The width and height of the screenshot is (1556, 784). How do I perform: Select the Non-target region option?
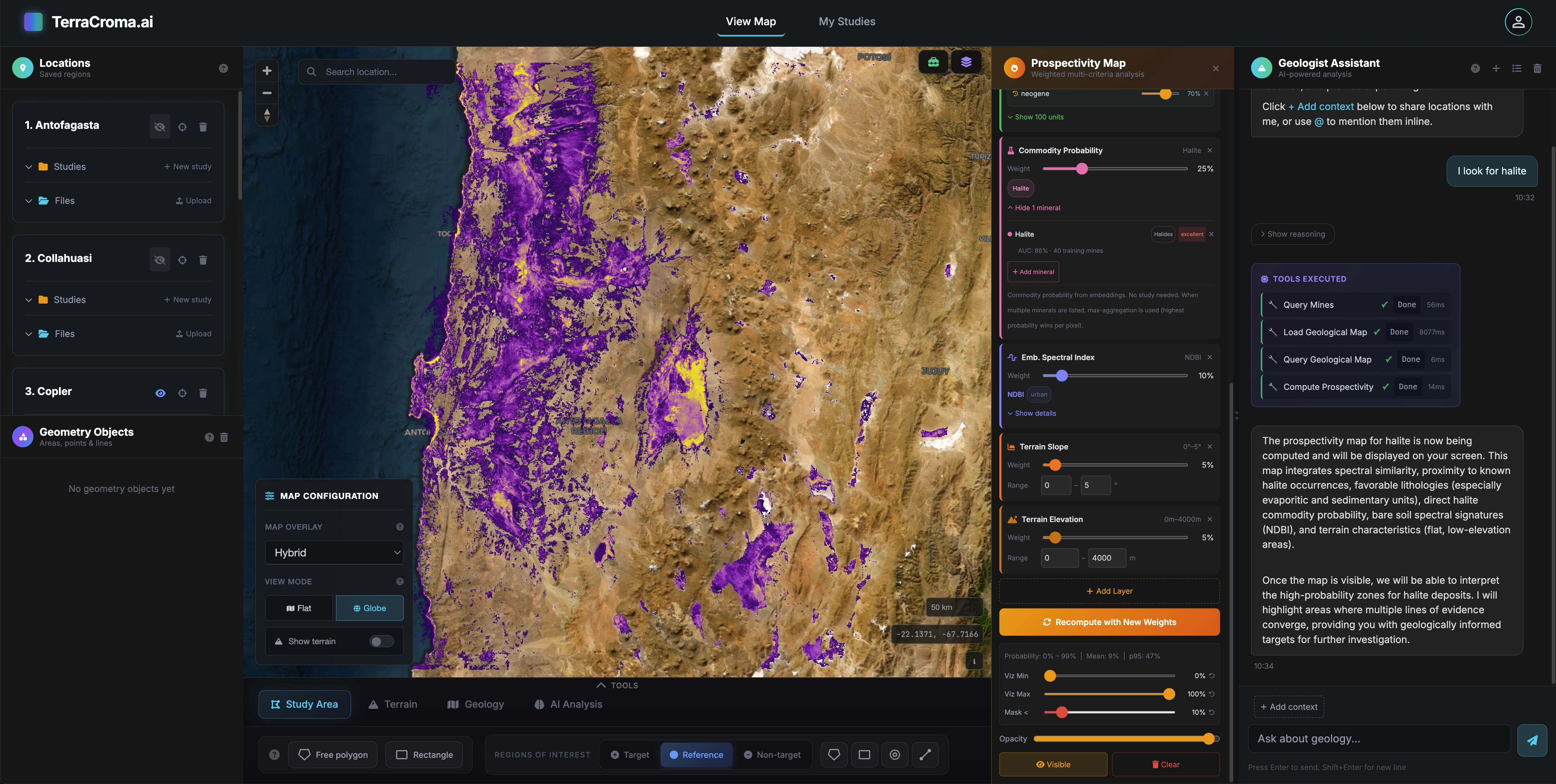coord(772,755)
